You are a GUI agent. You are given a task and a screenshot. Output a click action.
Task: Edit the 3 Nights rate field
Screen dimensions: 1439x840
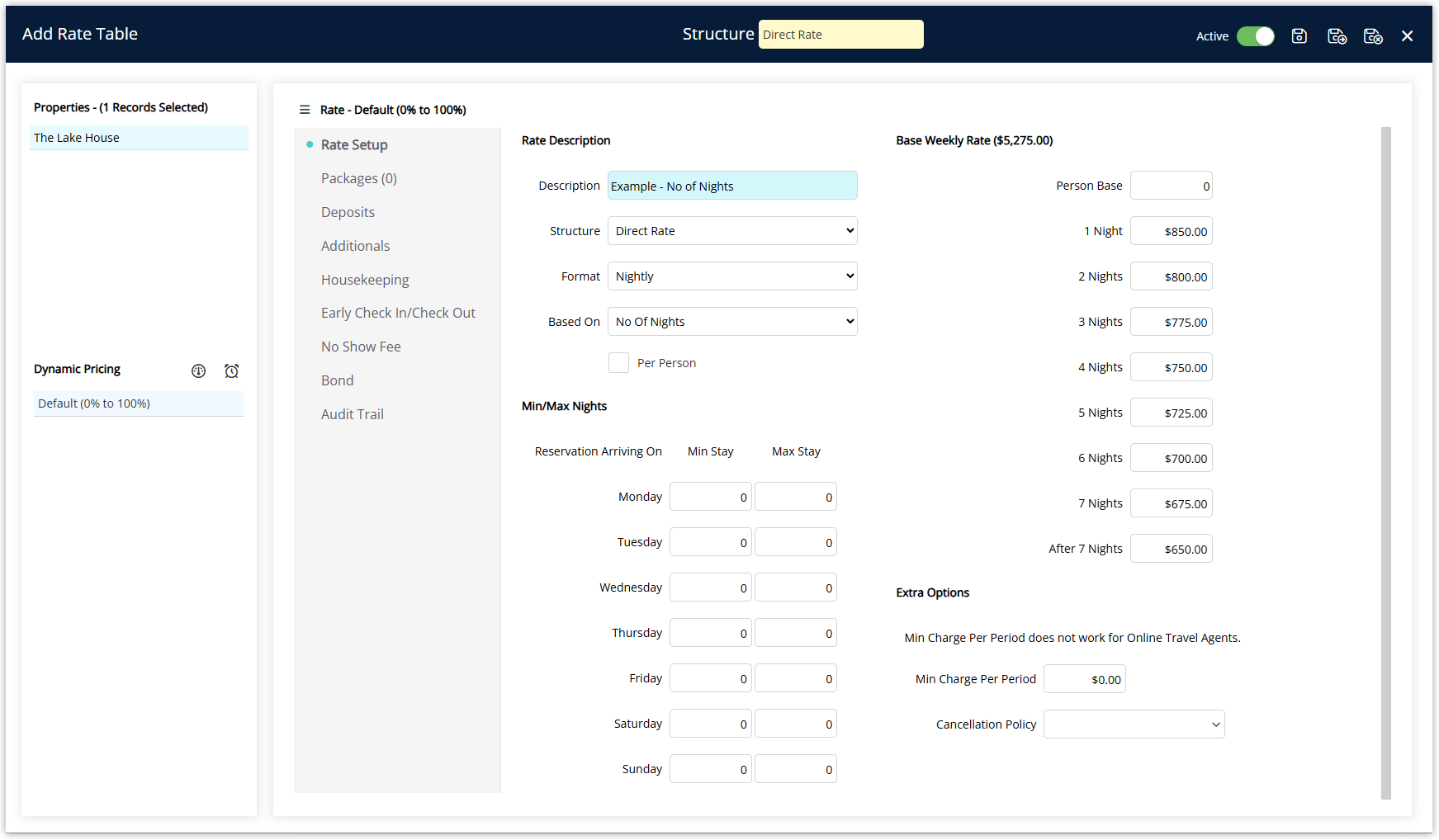pyautogui.click(x=1172, y=322)
